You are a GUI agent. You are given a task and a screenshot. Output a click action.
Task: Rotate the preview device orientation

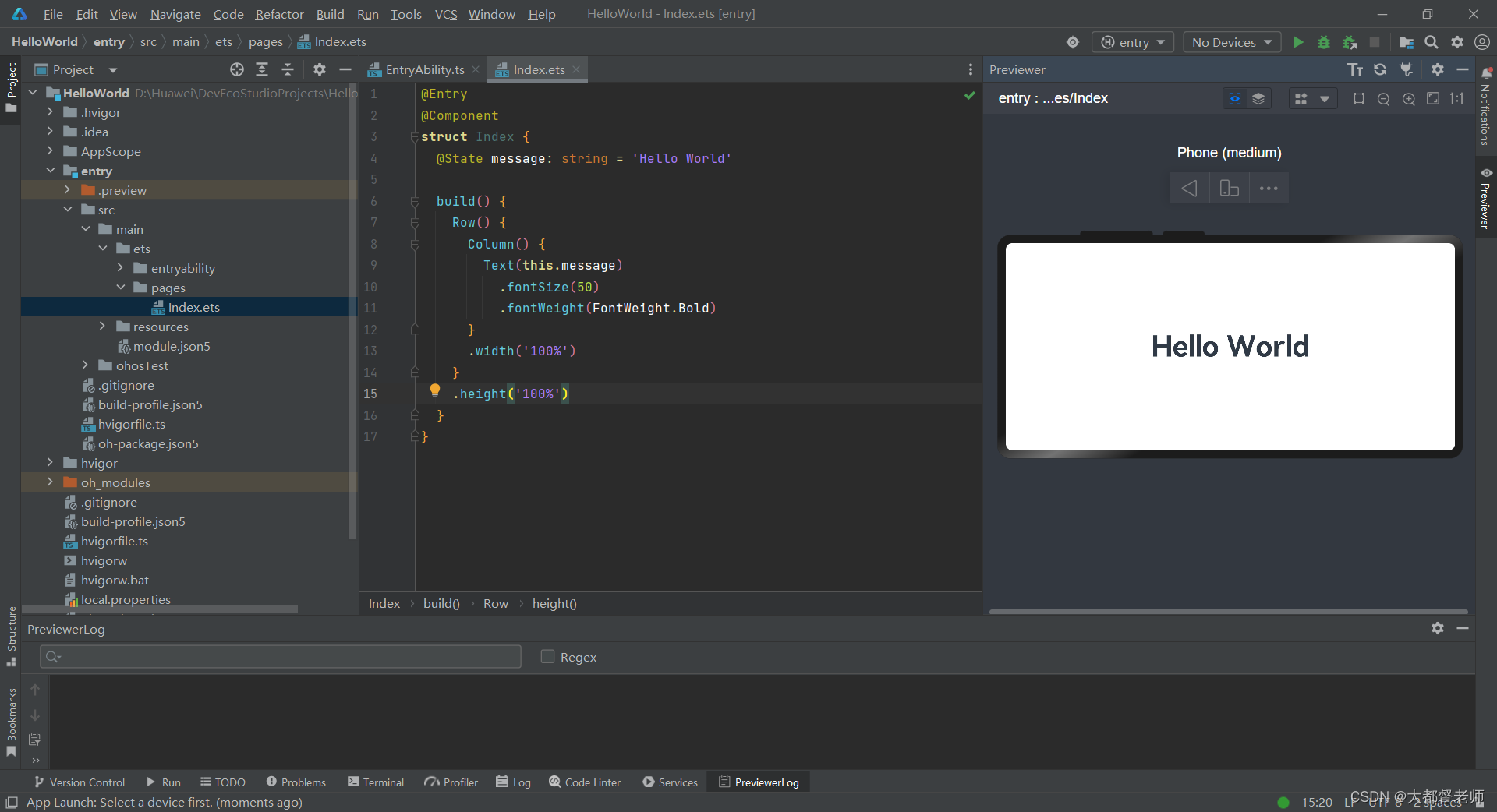tap(1229, 189)
